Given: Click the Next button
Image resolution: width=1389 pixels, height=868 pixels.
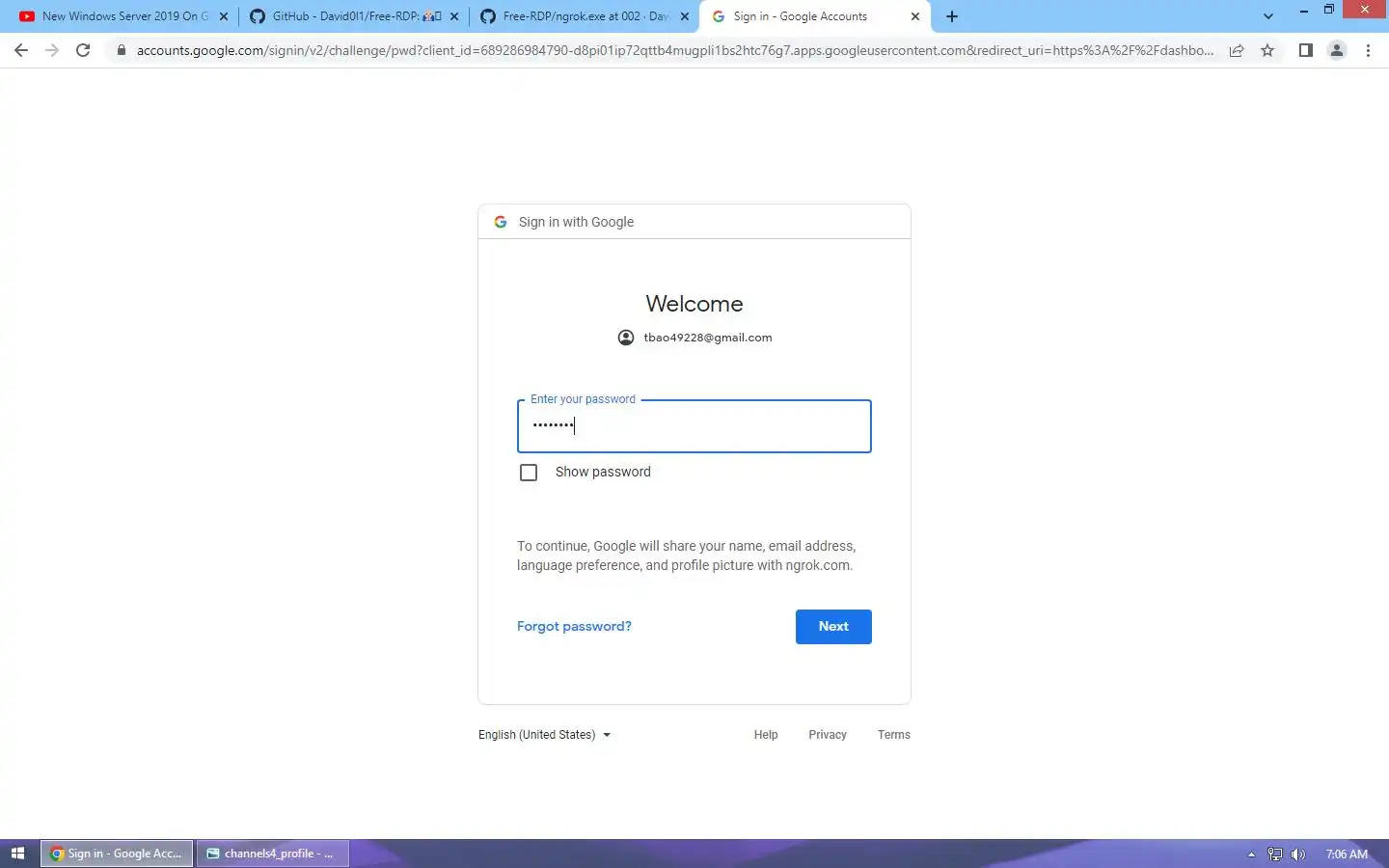Looking at the screenshot, I should [833, 627].
